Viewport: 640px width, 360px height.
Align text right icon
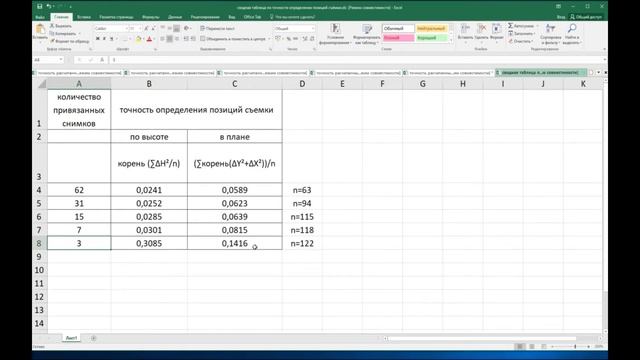pyautogui.click(x=176, y=39)
